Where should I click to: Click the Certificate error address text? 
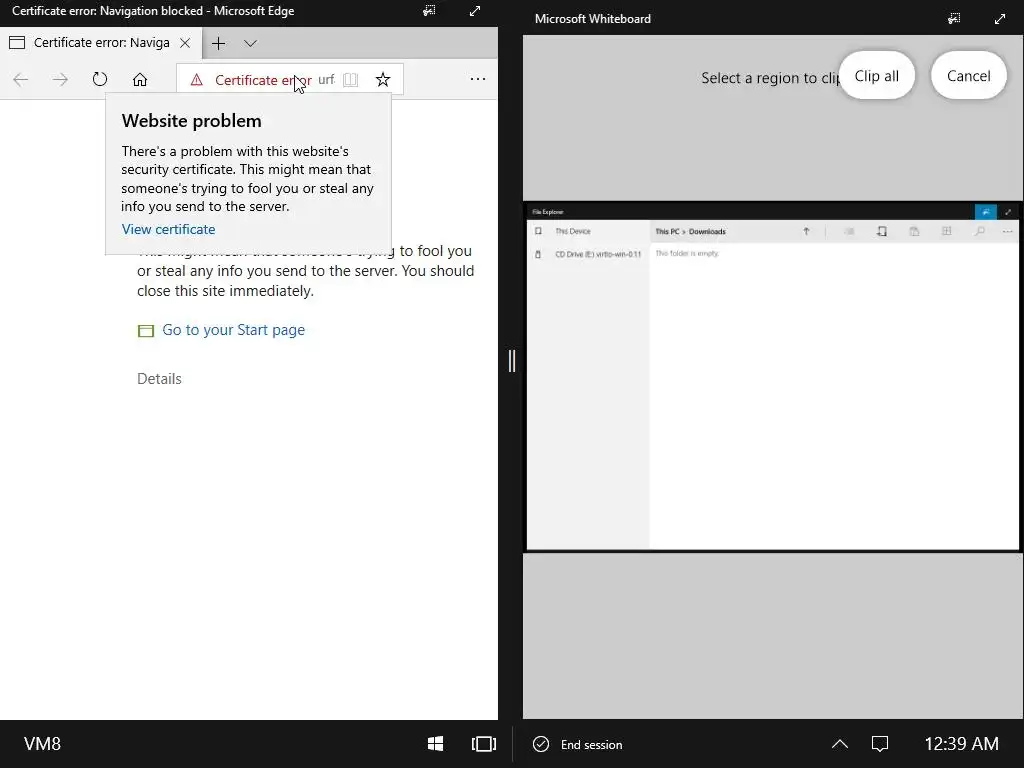click(263, 80)
